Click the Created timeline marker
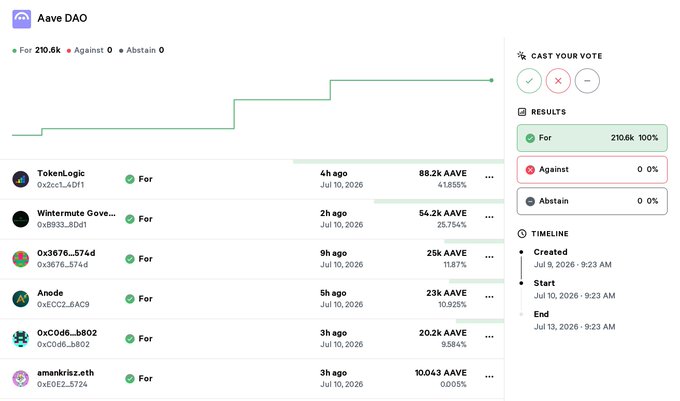Viewport: 680px width, 401px height. (521, 252)
